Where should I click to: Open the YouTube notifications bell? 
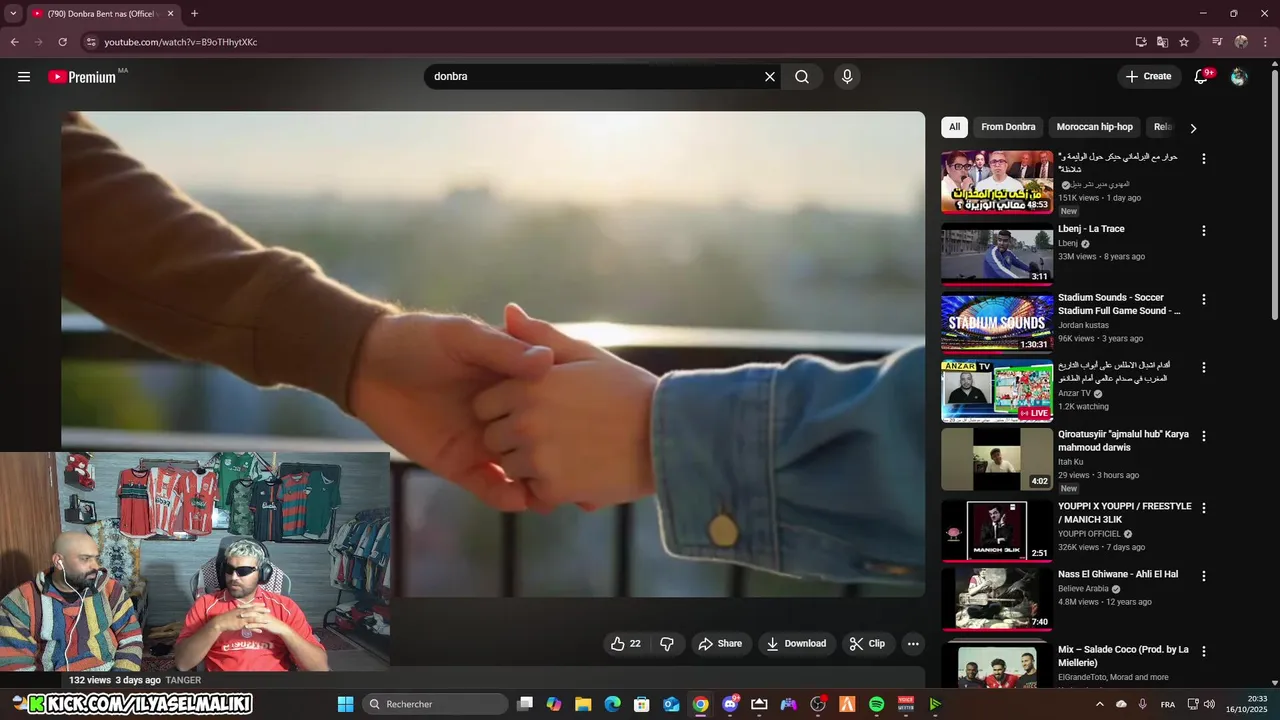[x=1203, y=76]
